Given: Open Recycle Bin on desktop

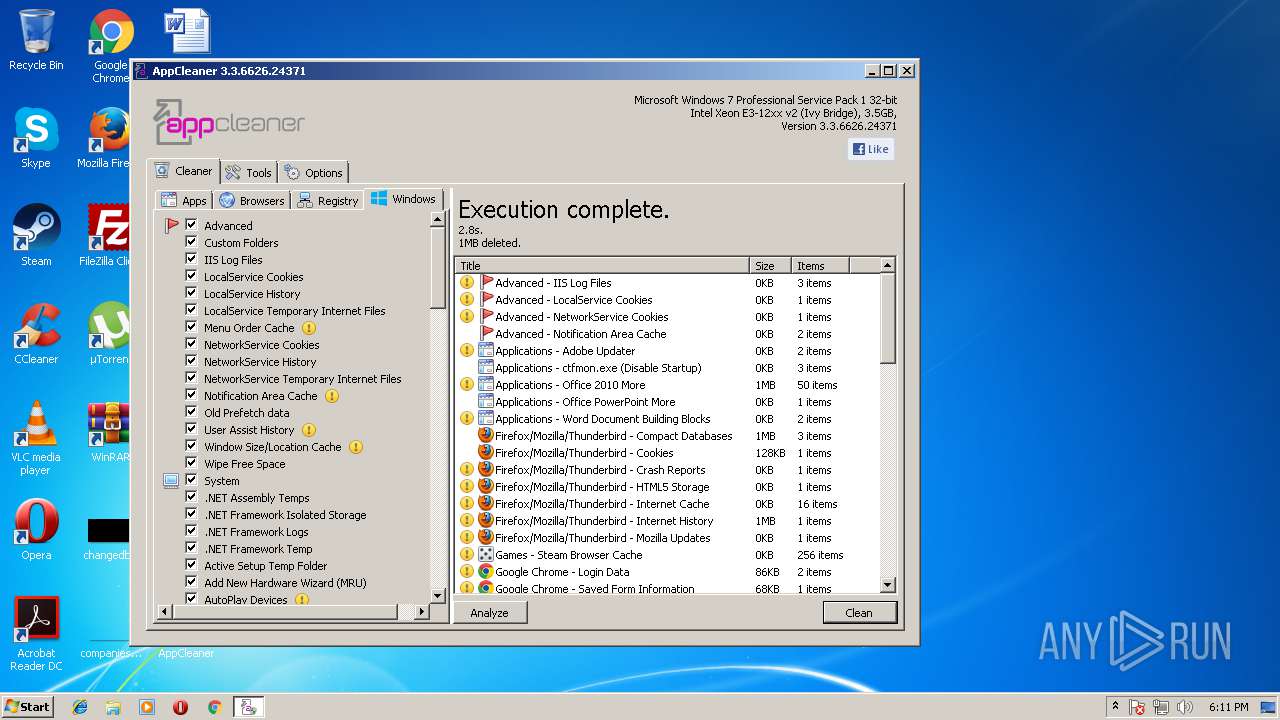Looking at the screenshot, I should click(x=36, y=40).
